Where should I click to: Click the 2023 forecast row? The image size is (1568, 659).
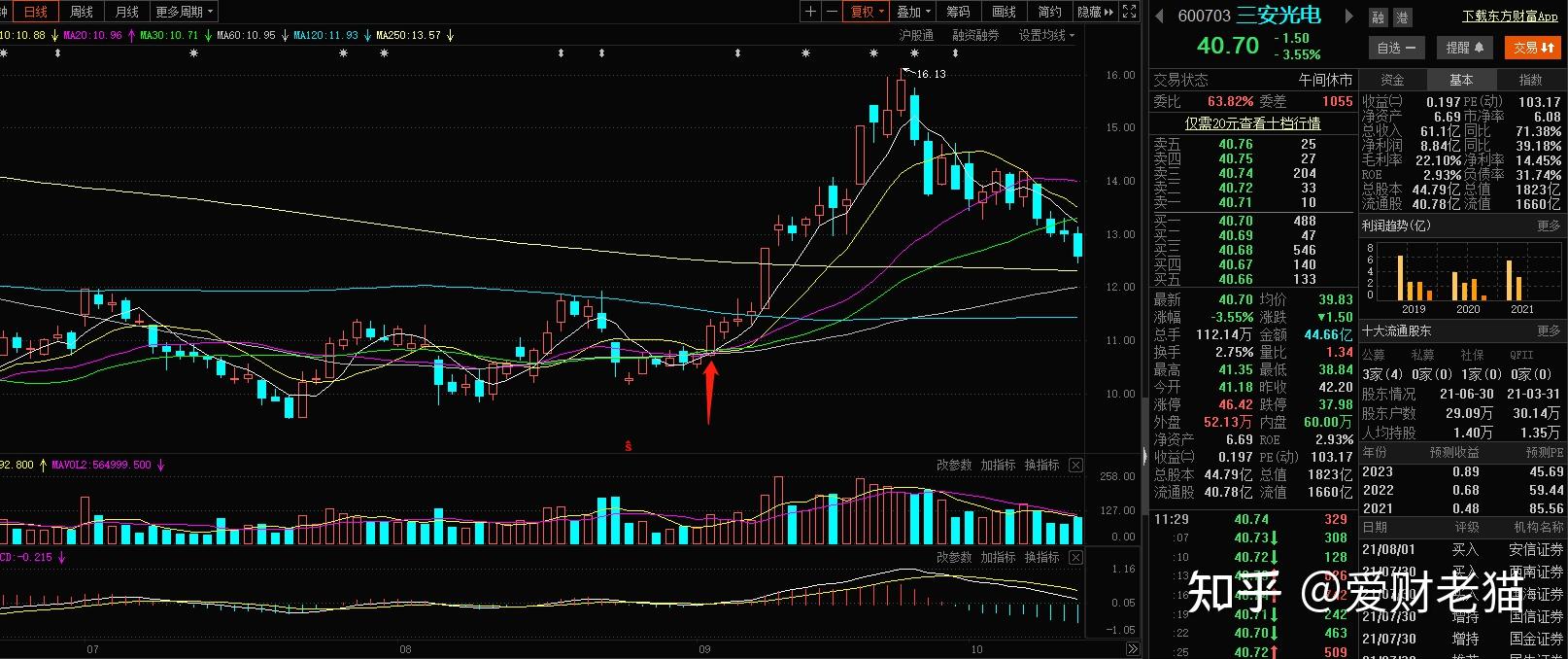1462,471
